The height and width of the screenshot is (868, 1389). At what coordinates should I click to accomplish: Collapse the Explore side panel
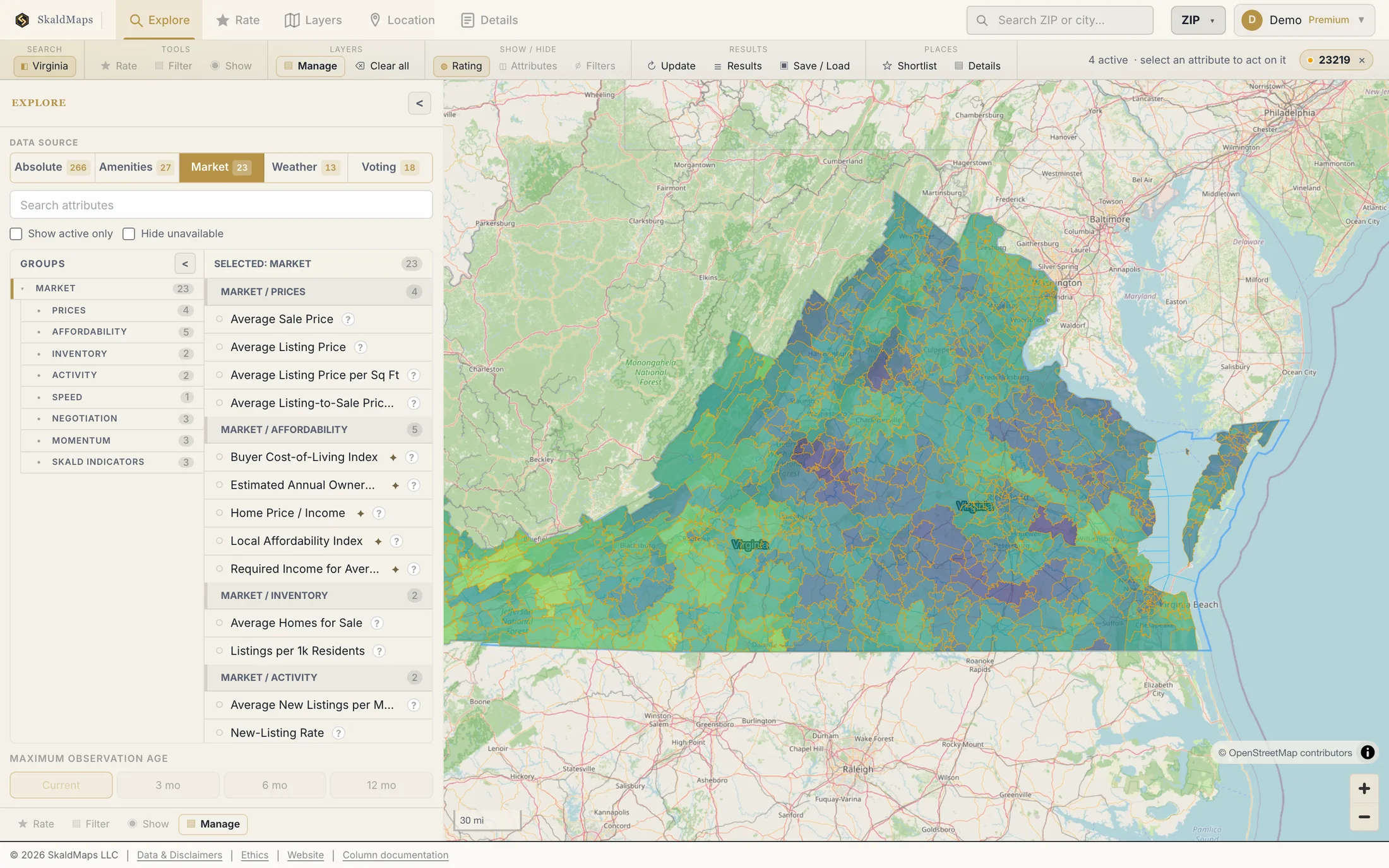419,104
